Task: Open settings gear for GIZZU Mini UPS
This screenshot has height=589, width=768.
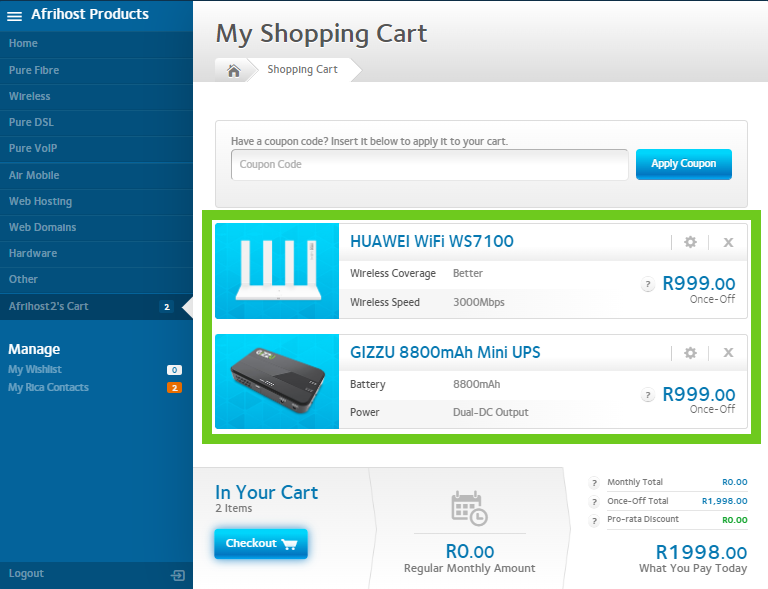Action: (690, 353)
